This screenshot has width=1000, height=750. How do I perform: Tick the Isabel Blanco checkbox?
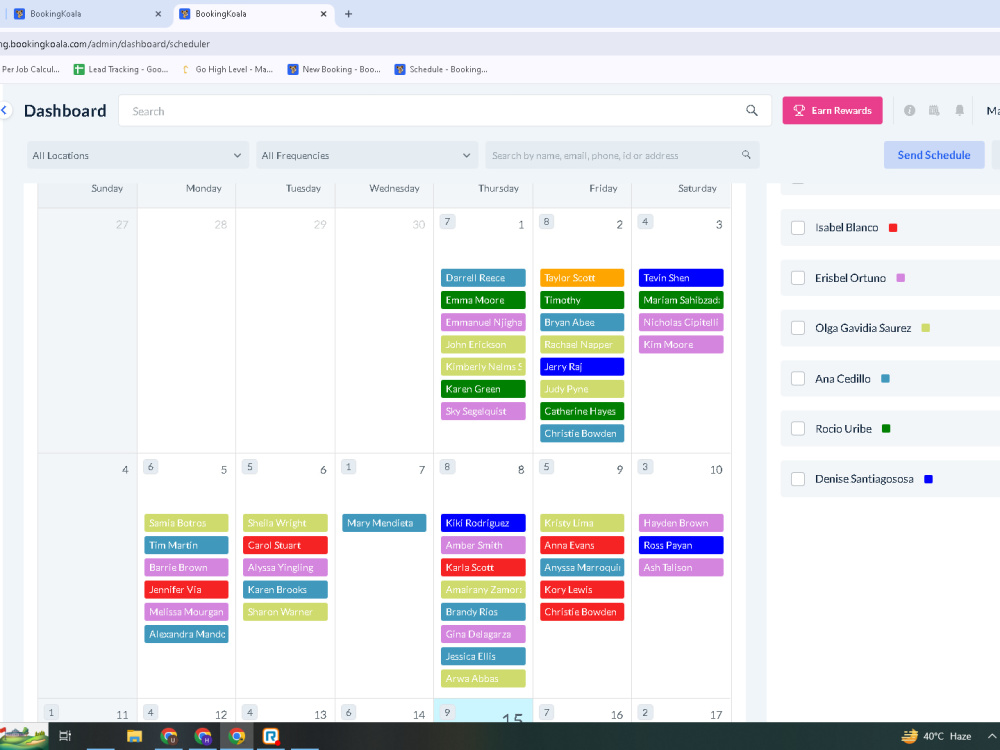[x=798, y=228]
